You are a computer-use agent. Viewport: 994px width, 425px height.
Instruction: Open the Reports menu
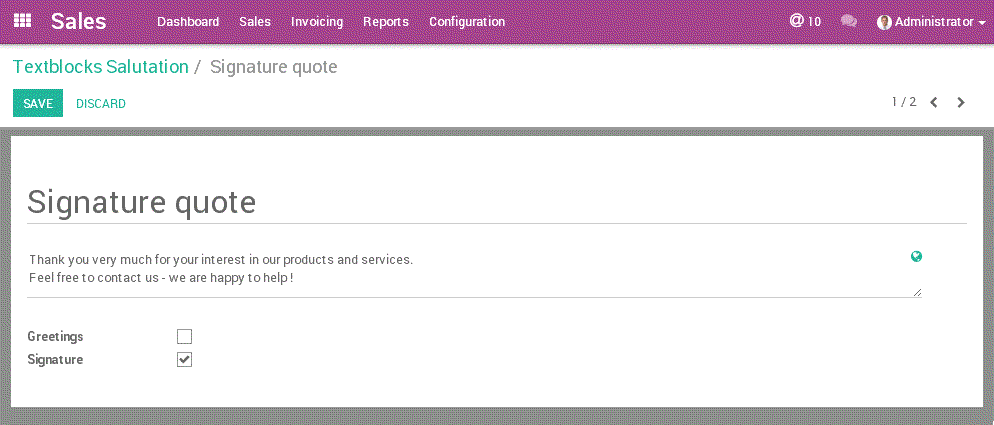pos(386,22)
